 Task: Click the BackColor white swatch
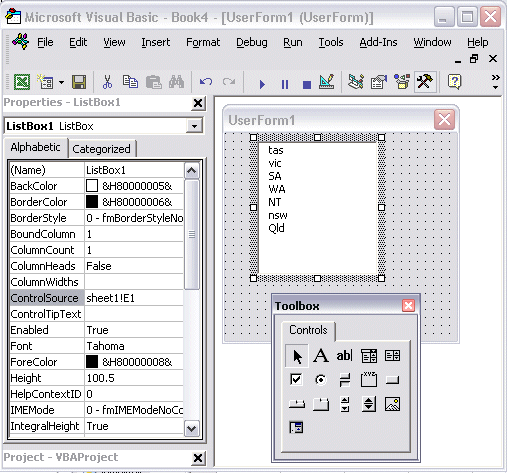tap(92, 186)
